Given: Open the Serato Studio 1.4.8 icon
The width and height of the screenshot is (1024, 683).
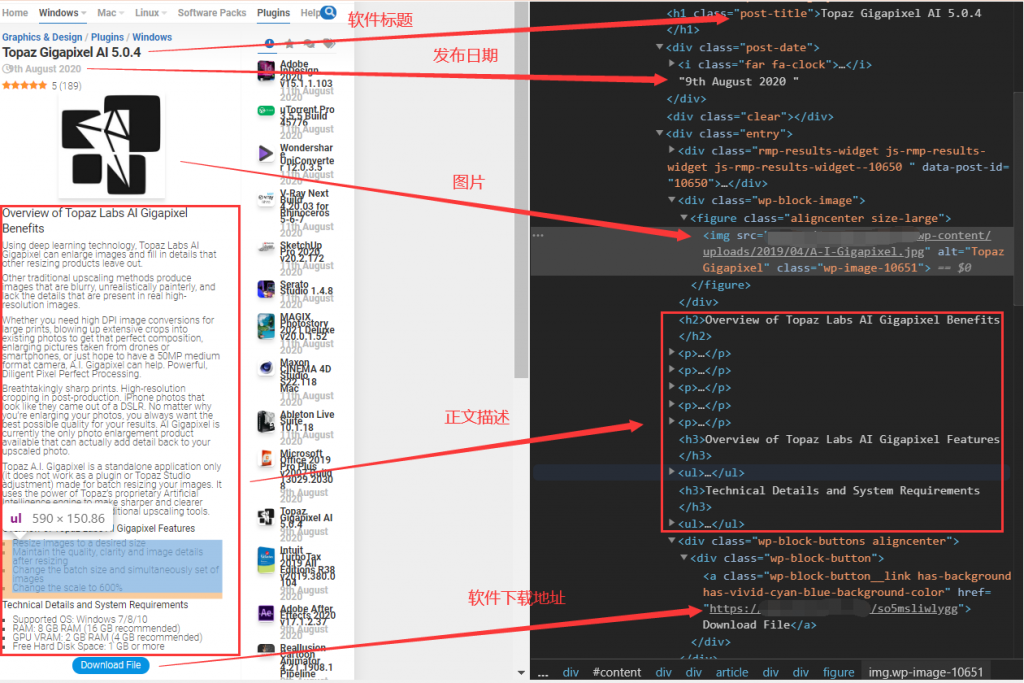Looking at the screenshot, I should tap(266, 289).
